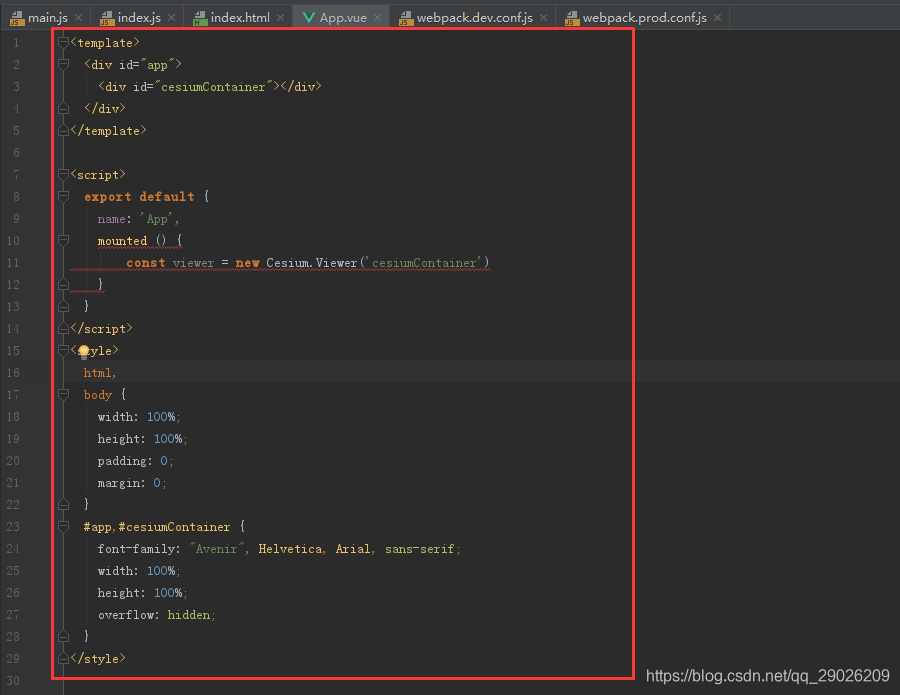Collapse the body CSS rule fold marker
Image resolution: width=900 pixels, height=695 pixels.
coord(62,394)
